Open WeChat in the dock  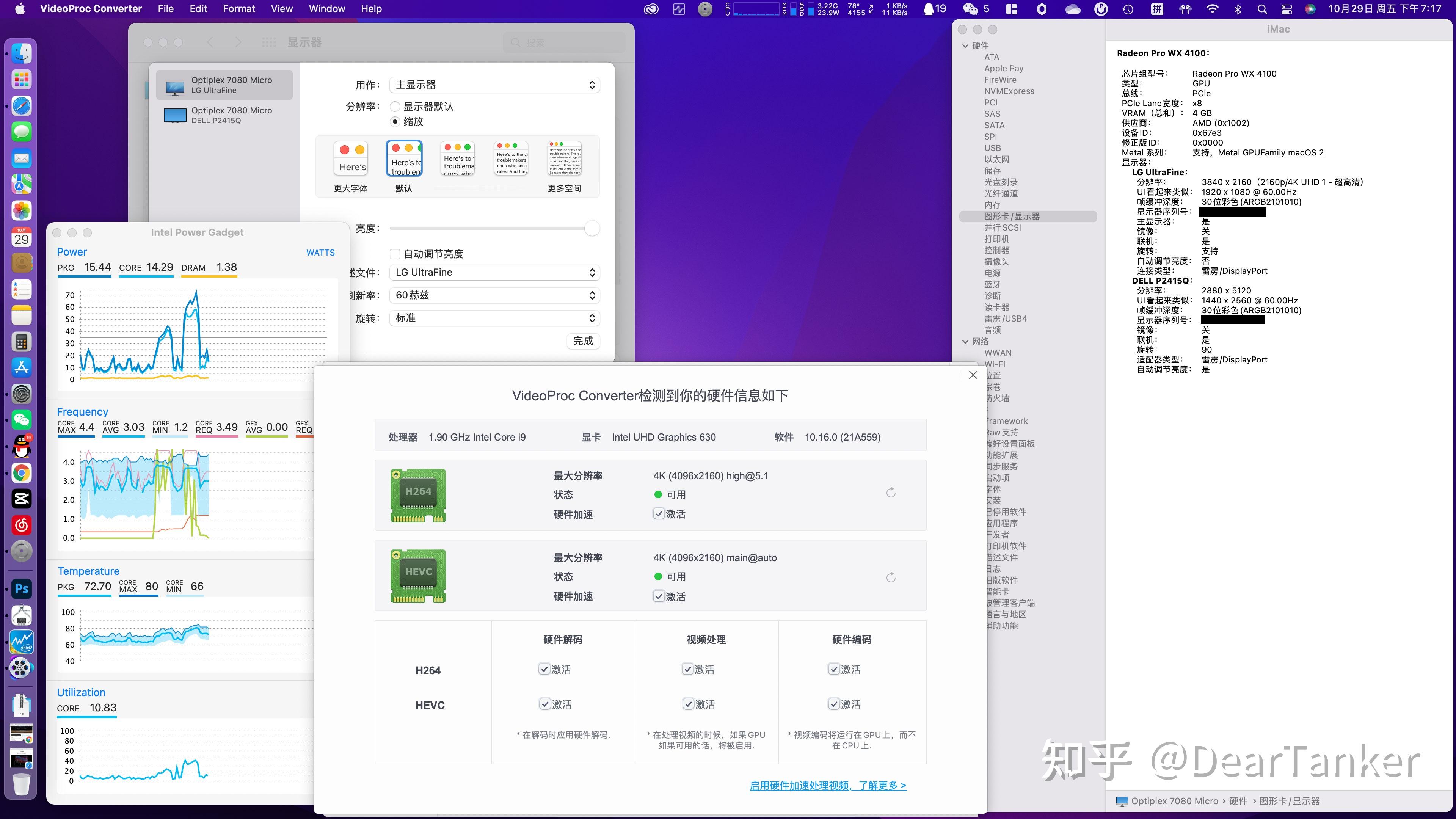[22, 420]
